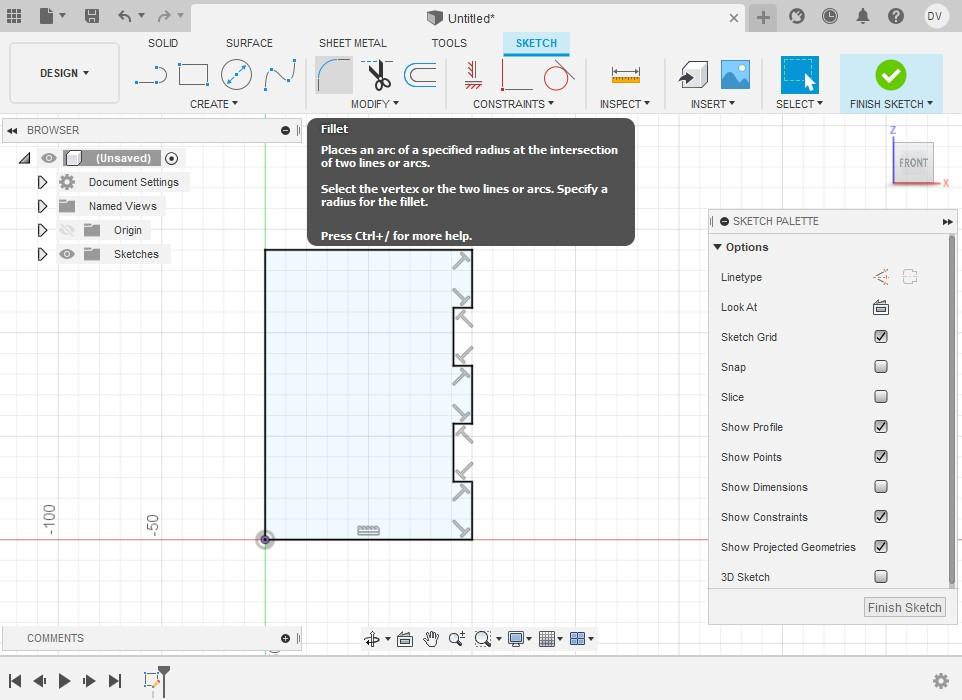This screenshot has height=700, width=962.
Task: Click the FRONT face of ViewCube
Action: tap(913, 163)
